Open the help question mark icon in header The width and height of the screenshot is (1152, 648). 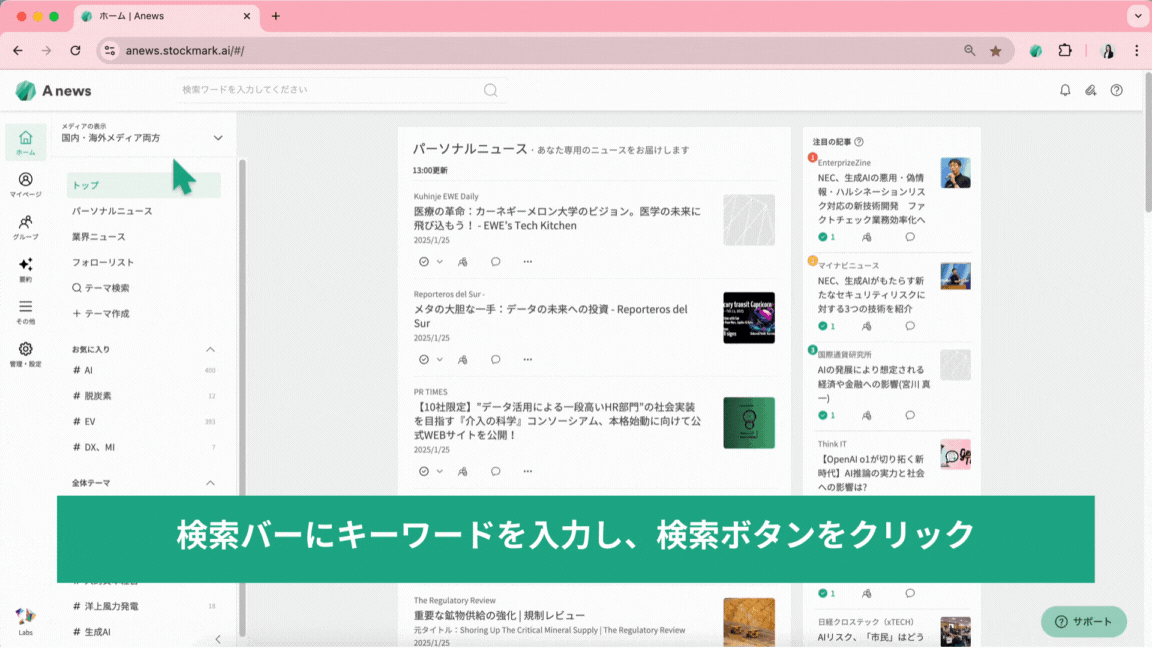[1117, 90]
